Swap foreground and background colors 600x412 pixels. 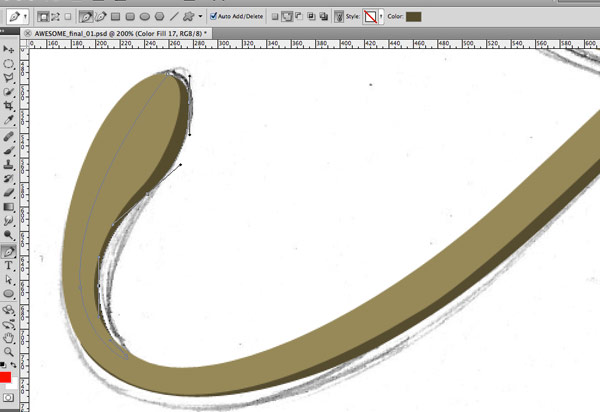click(14, 365)
